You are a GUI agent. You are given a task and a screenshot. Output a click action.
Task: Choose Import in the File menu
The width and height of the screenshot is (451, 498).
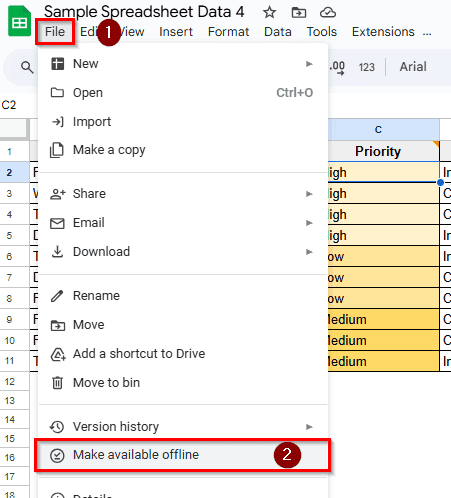pos(182,122)
